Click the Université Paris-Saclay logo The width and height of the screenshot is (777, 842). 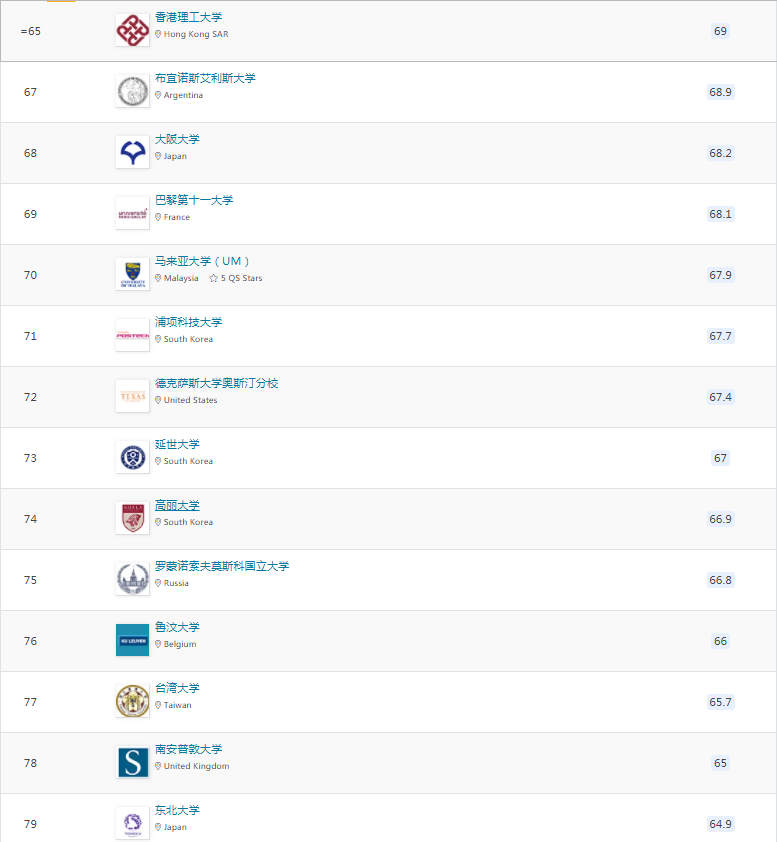(133, 214)
